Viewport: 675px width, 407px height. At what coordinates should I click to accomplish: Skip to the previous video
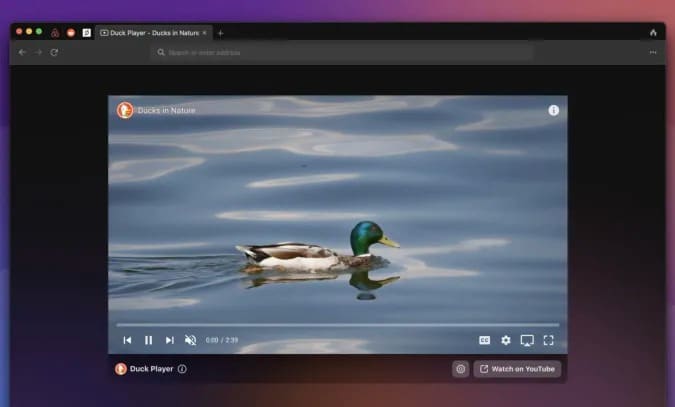pyautogui.click(x=127, y=340)
